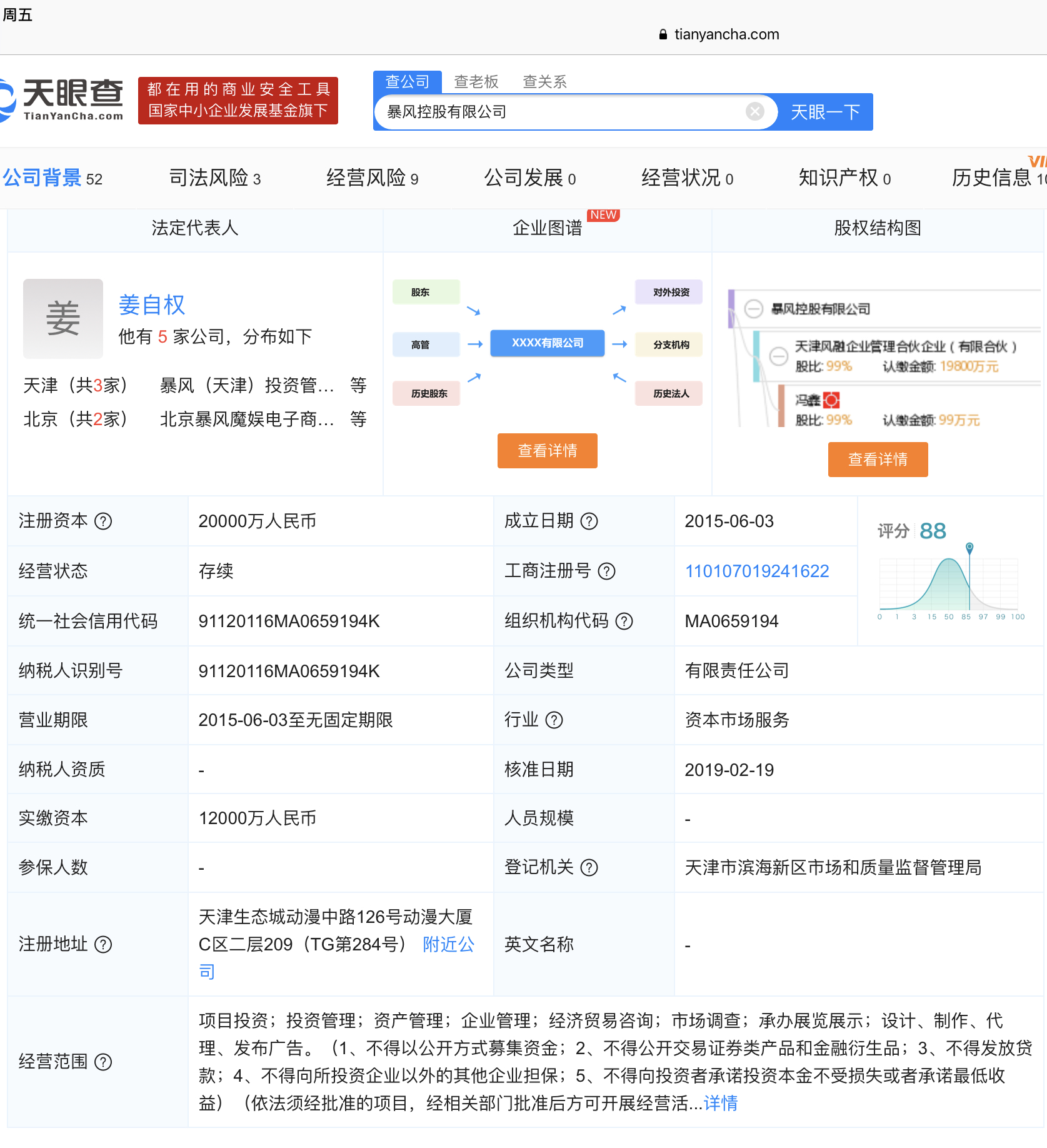
Task: Click the 暴风（天津）投资管… company link
Action: coord(247,385)
